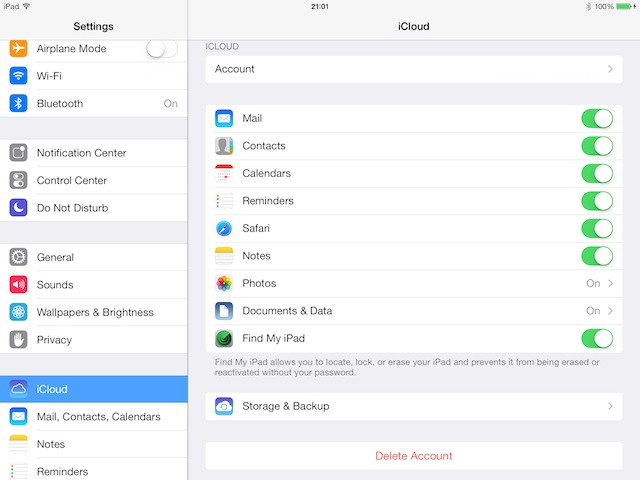Tap the Wi-Fi signal indicator in status bar
The height and width of the screenshot is (480, 640).
[x=27, y=6]
